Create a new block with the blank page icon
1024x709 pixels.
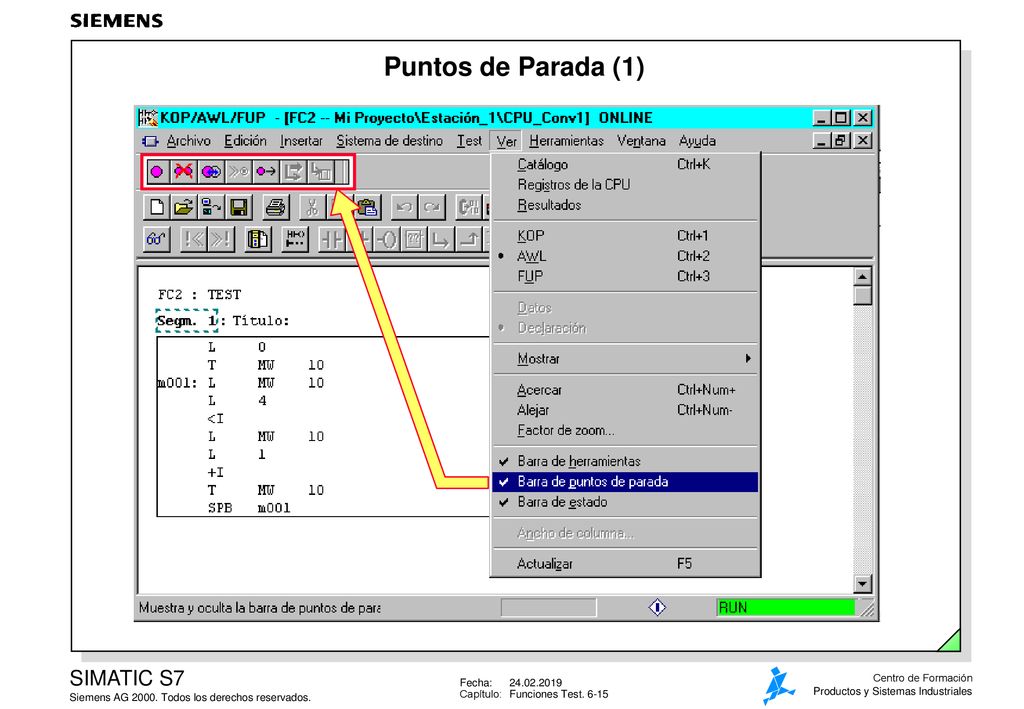tap(157, 208)
